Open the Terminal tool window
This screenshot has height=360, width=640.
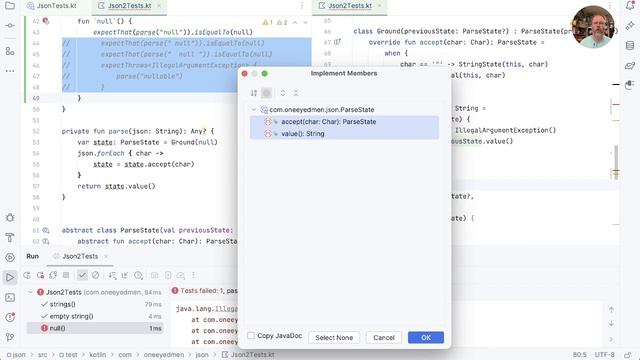click(10, 298)
